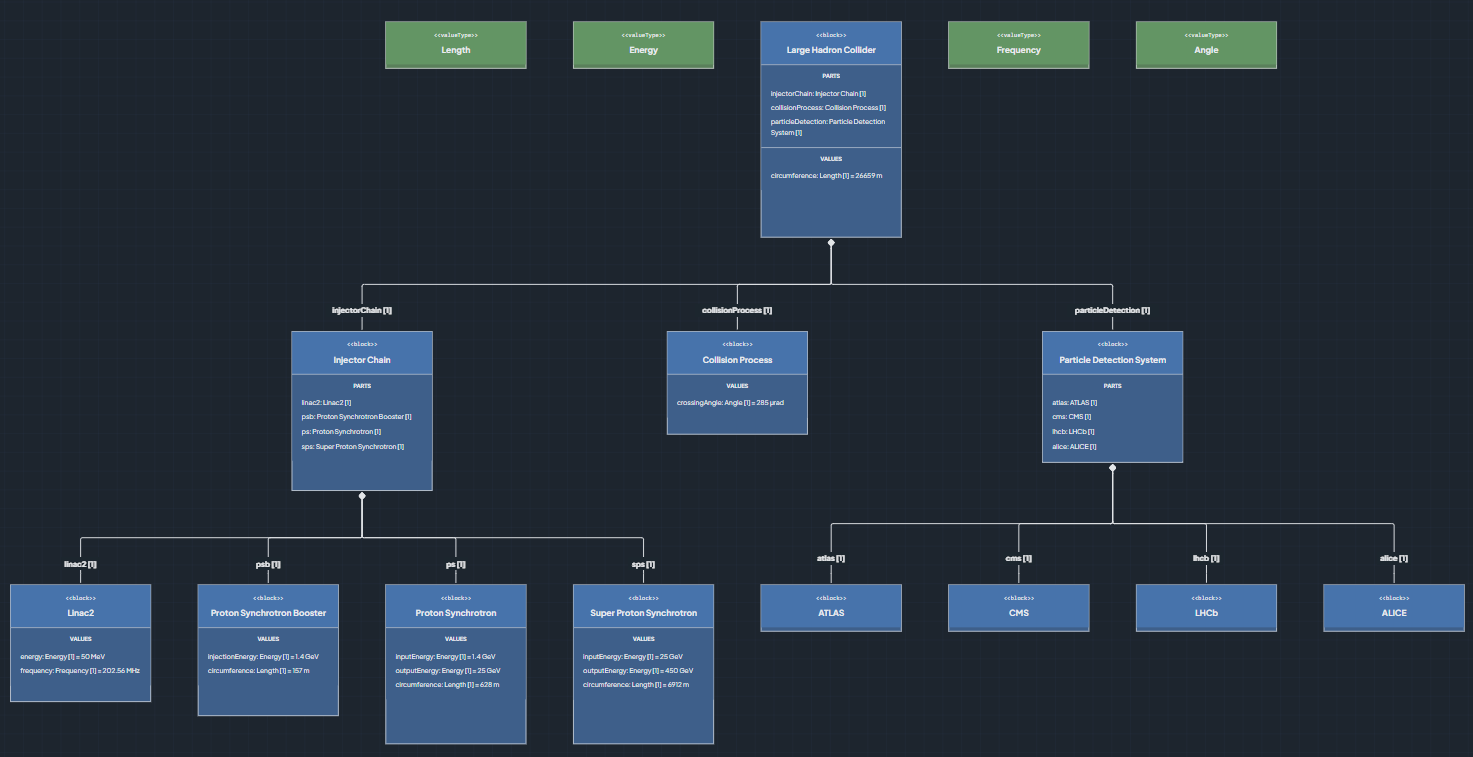The width and height of the screenshot is (1473, 757).
Task: Click the Large Hadron Collider block title
Action: 831,49
